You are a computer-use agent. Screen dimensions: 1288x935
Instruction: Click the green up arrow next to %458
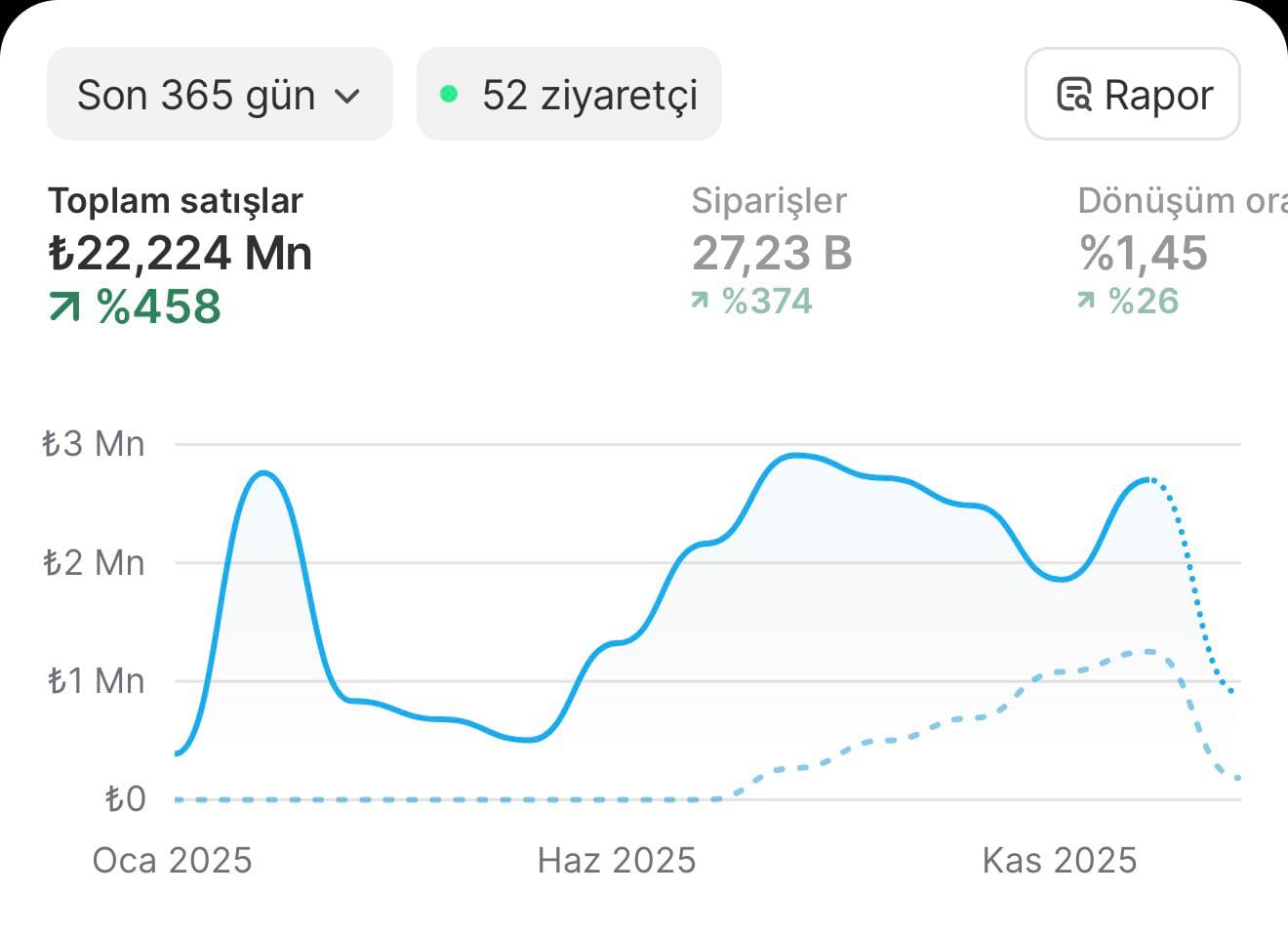(x=64, y=307)
